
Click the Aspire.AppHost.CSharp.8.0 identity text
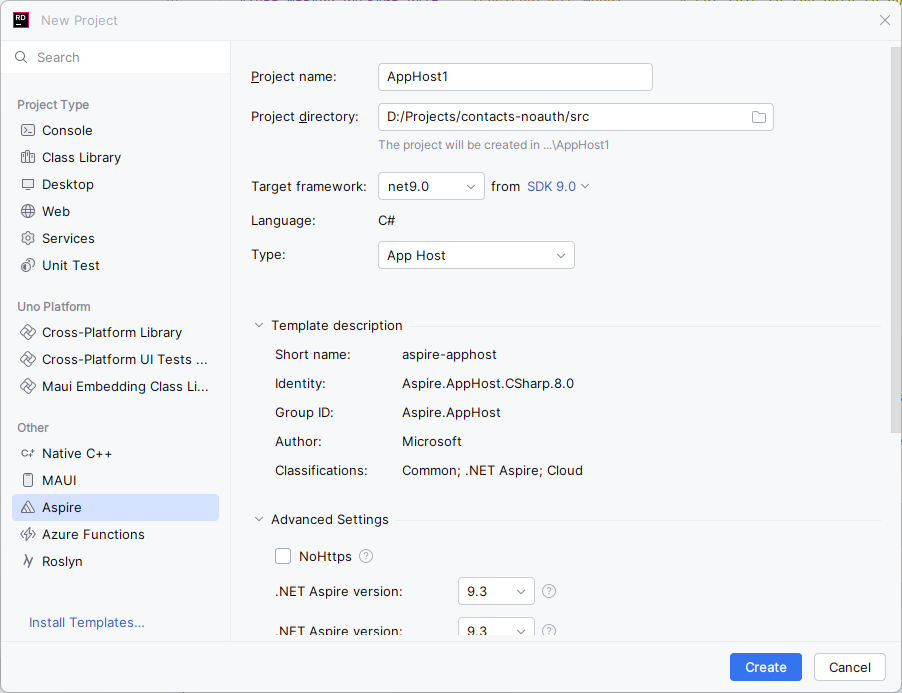[x=488, y=384]
